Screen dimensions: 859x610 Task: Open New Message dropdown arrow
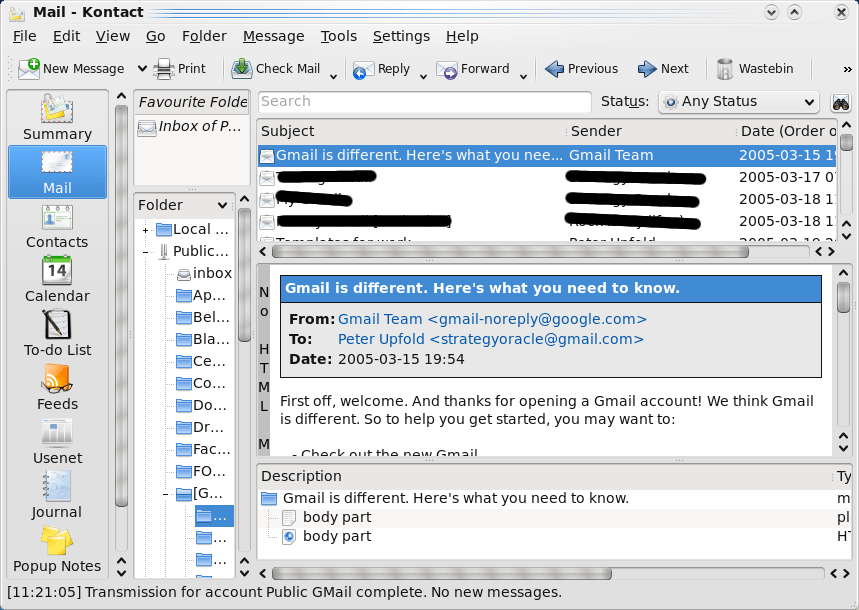(142, 69)
